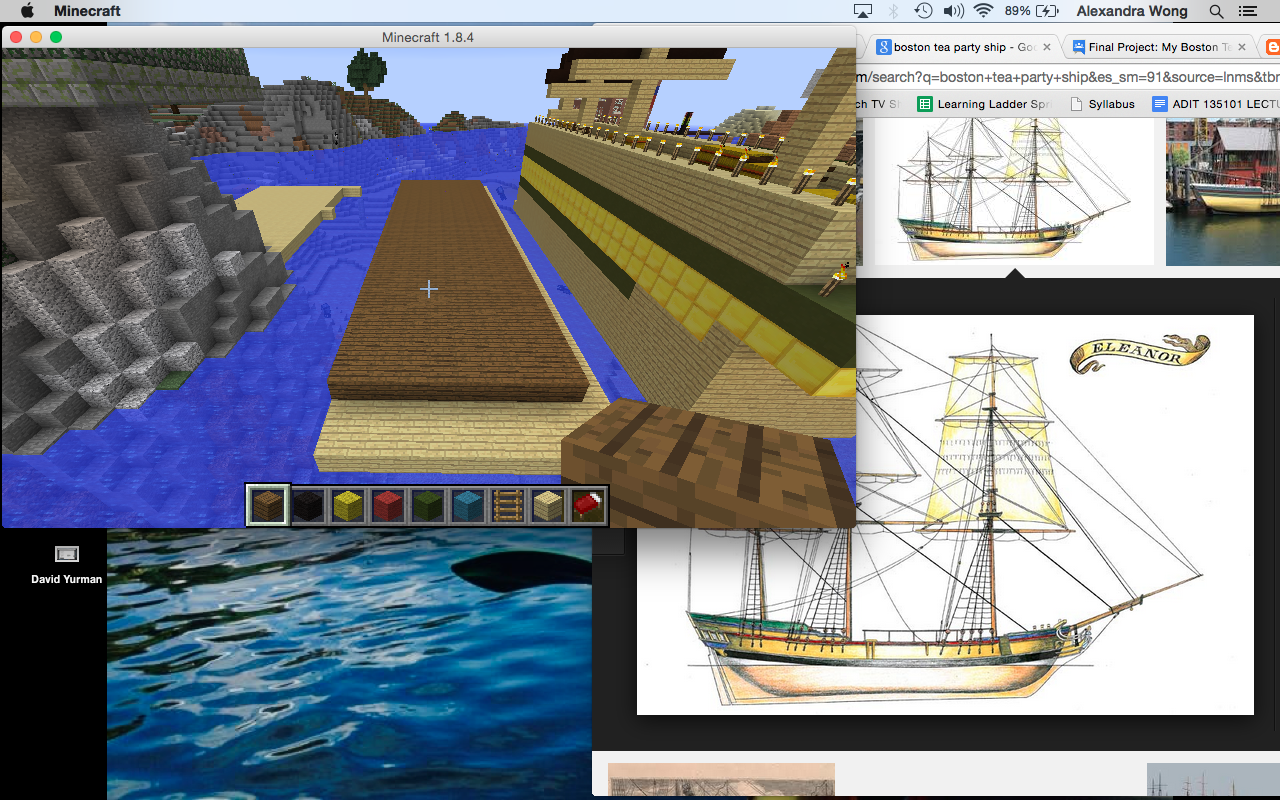Open the Notification Center icon

(x=1247, y=11)
